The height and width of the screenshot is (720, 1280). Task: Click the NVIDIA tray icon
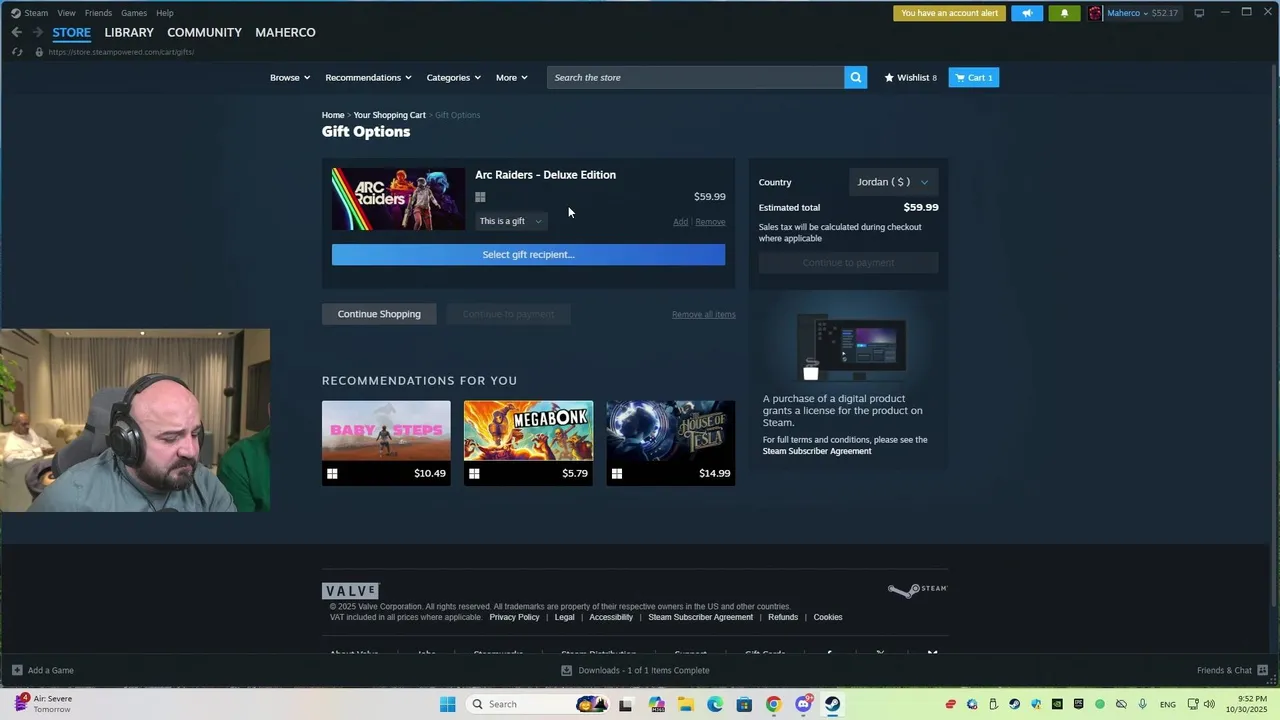tap(1057, 704)
